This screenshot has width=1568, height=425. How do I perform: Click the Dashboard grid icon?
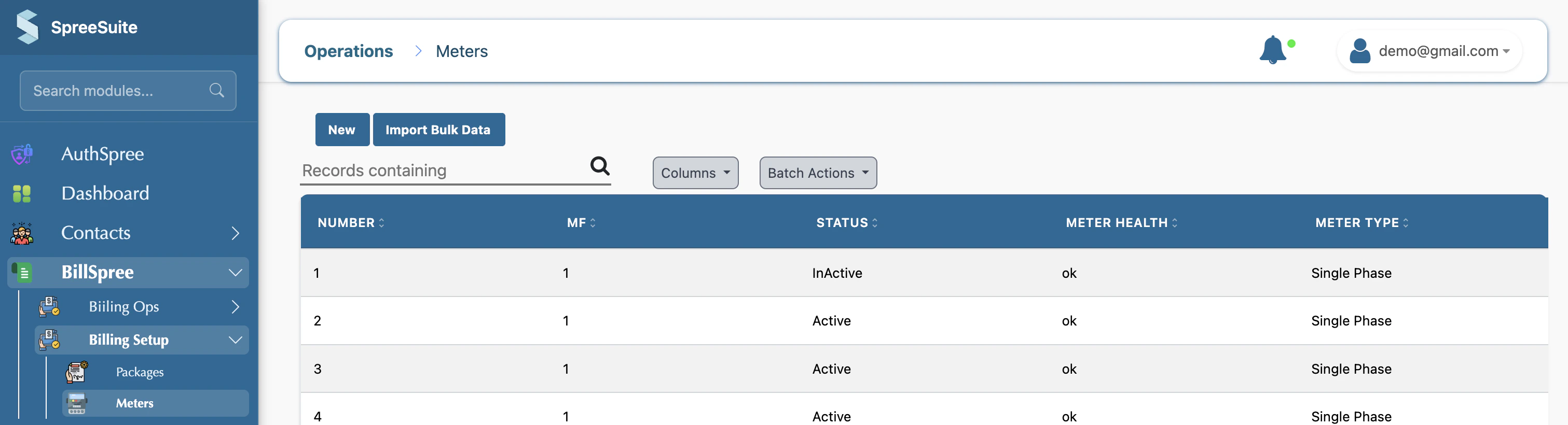(22, 194)
